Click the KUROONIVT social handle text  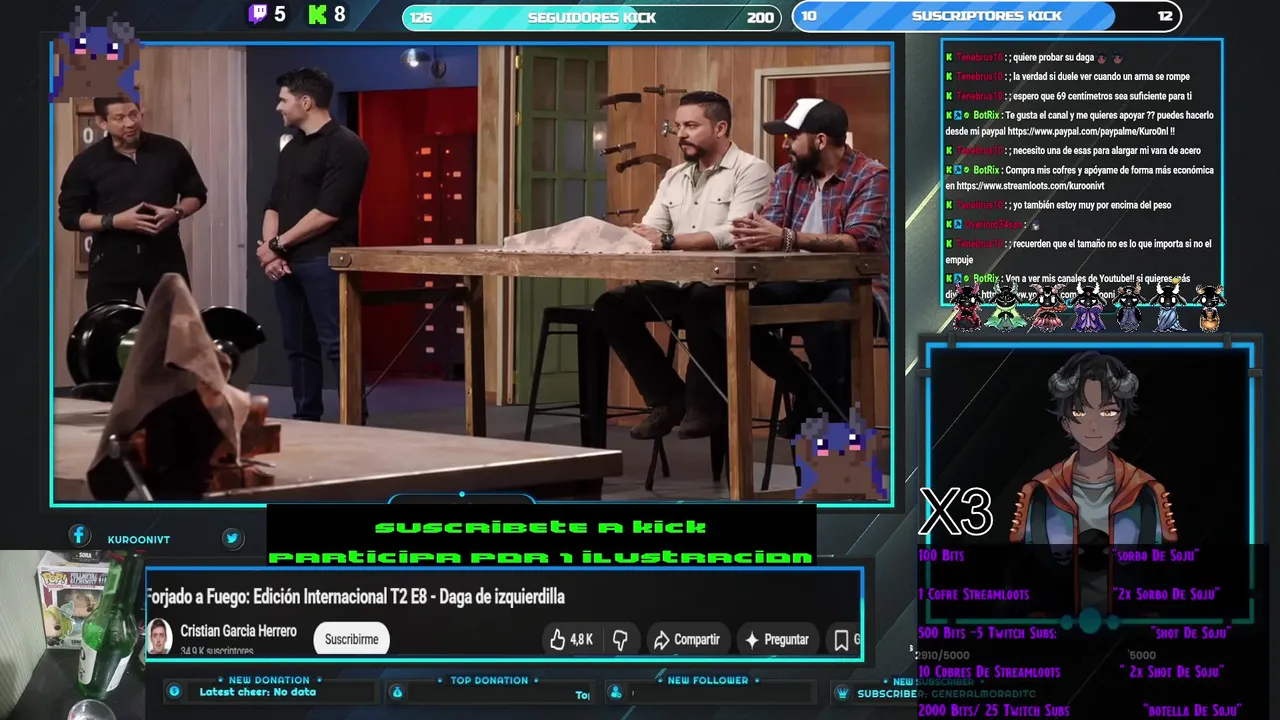[x=138, y=539]
